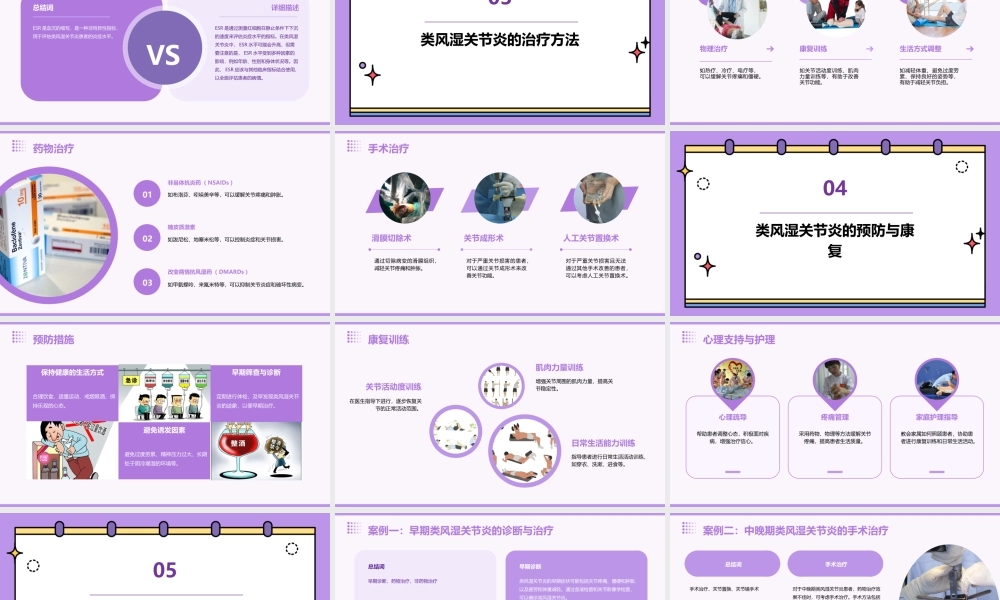Click the 肌肉力量训练 heading
Image resolution: width=1000 pixels, height=600 pixels.
pos(559,367)
